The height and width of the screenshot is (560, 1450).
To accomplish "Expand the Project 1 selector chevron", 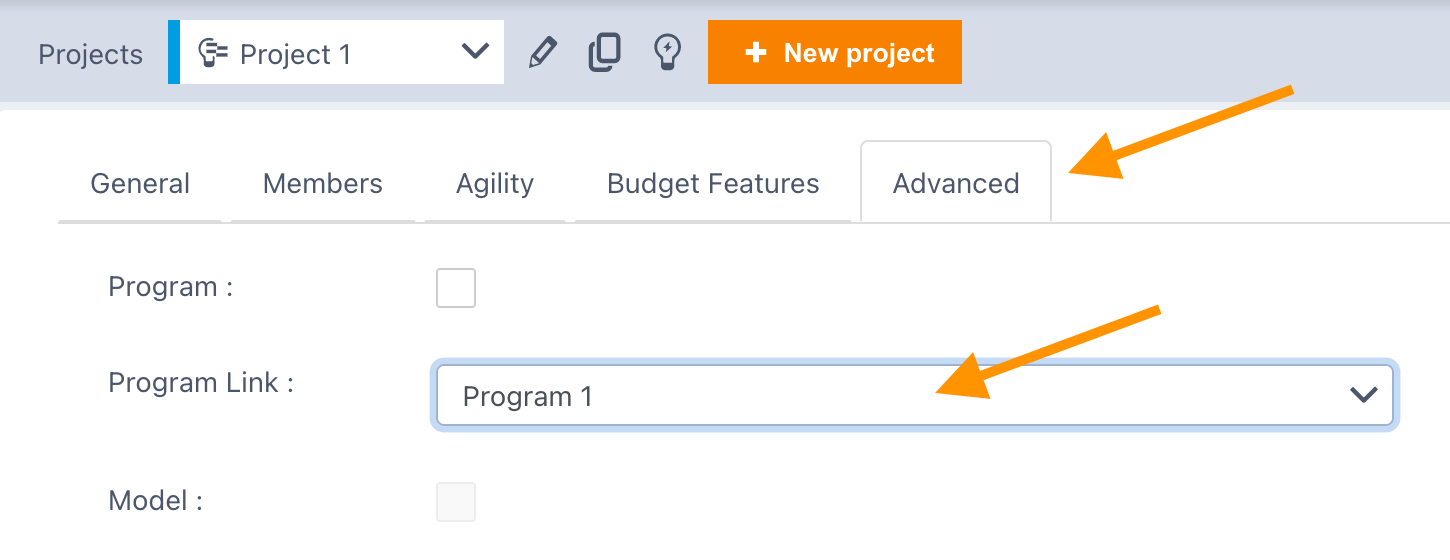I will [x=474, y=52].
